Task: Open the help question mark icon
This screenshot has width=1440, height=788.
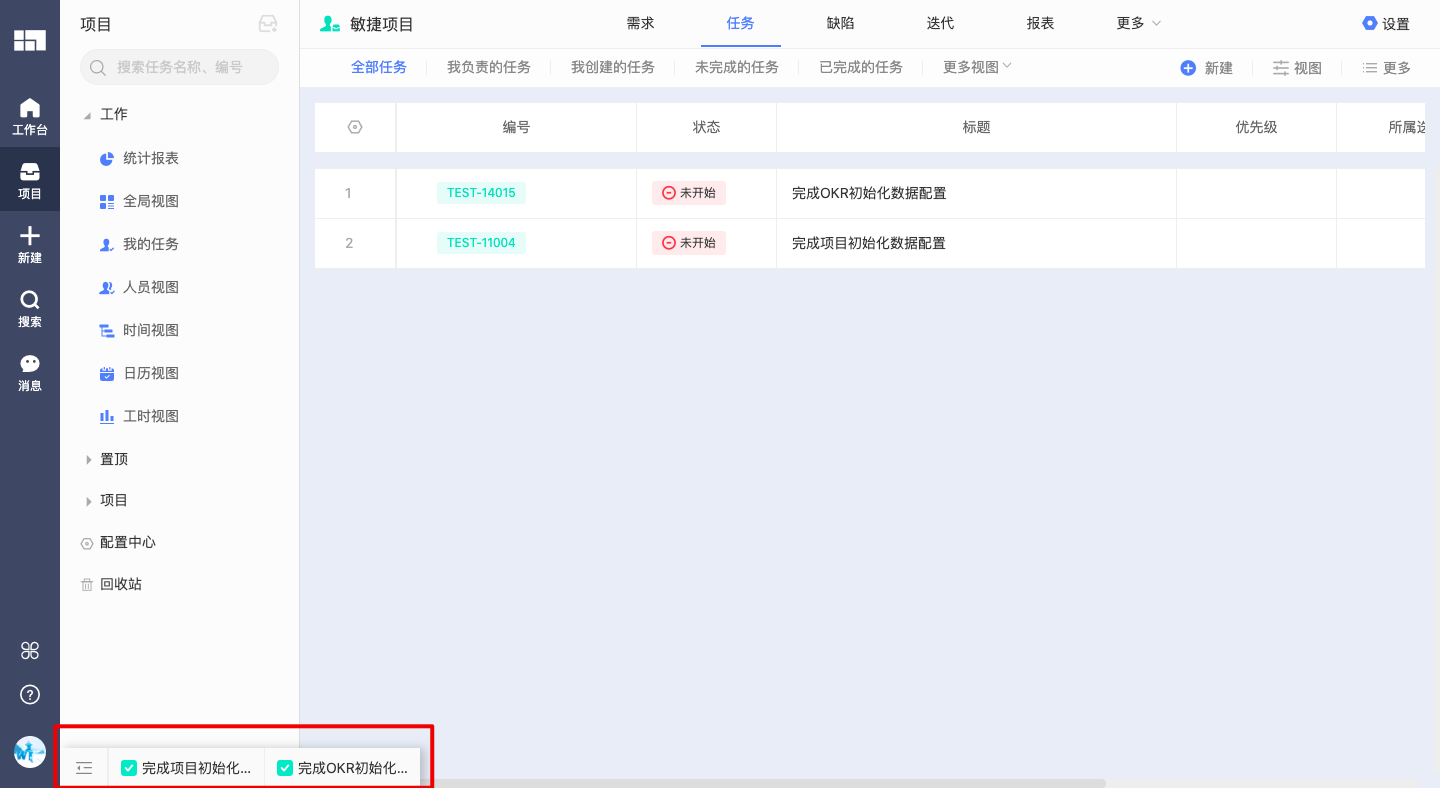Action: point(30,695)
